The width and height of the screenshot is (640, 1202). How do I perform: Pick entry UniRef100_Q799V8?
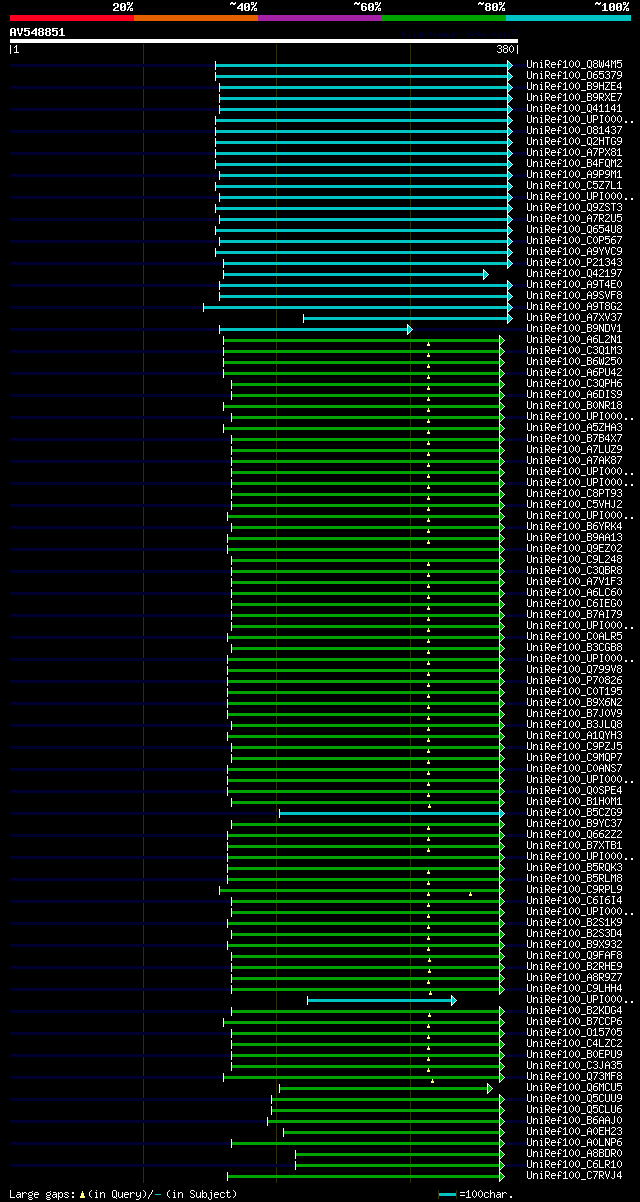[x=575, y=669]
